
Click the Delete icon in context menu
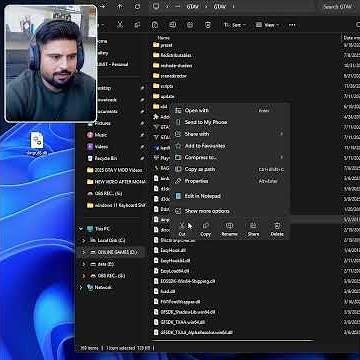tap(277, 226)
